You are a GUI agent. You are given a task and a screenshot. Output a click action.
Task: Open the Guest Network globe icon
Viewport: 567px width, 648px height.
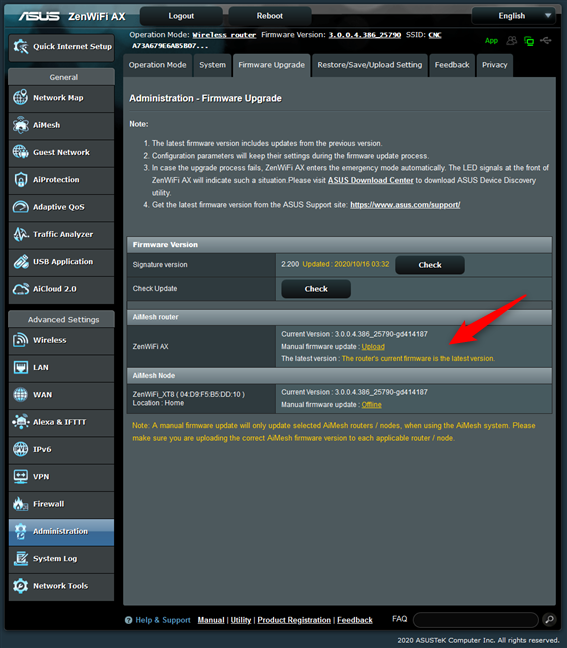(x=21, y=152)
